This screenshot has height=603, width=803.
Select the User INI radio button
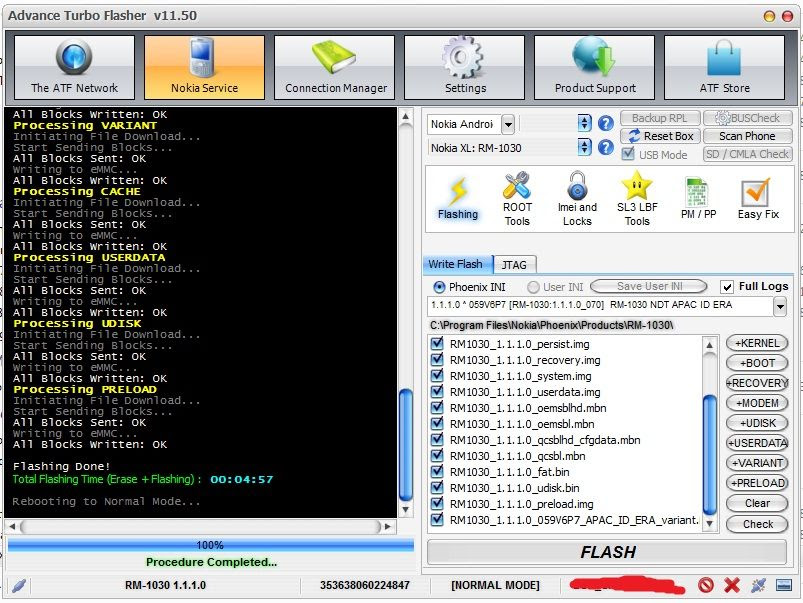point(533,287)
